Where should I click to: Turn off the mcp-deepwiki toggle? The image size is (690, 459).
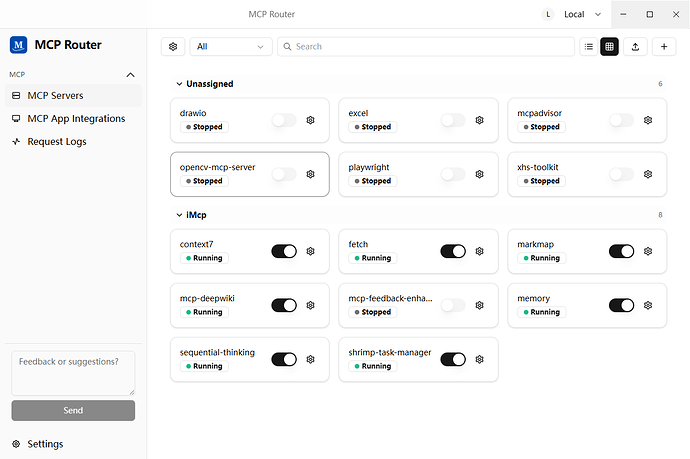coord(284,305)
